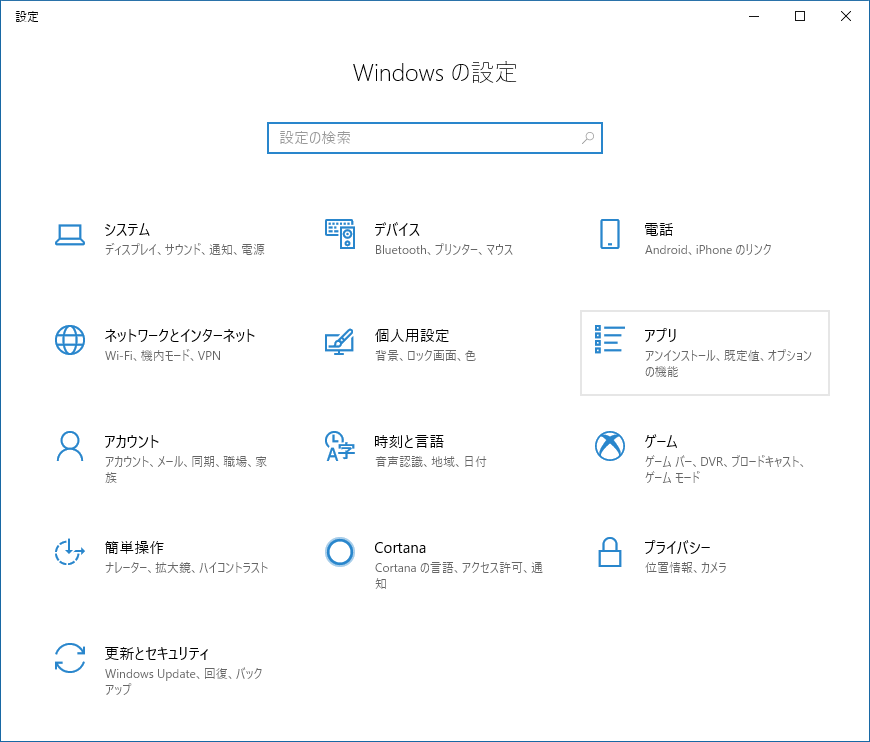Open the System settings laptop icon
This screenshot has width=870, height=742.
point(70,234)
